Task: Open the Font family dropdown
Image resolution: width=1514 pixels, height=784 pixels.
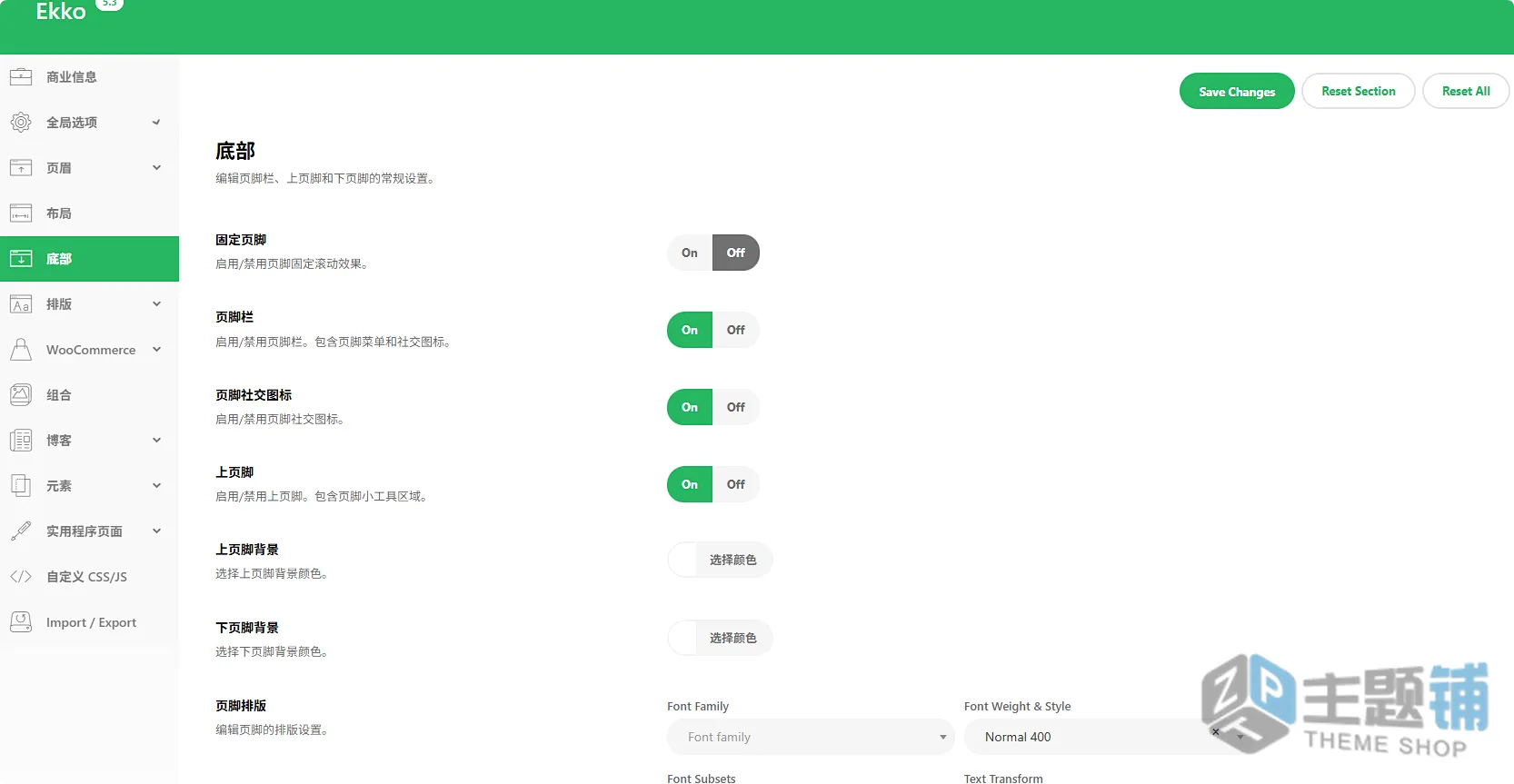Action: pyautogui.click(x=811, y=737)
